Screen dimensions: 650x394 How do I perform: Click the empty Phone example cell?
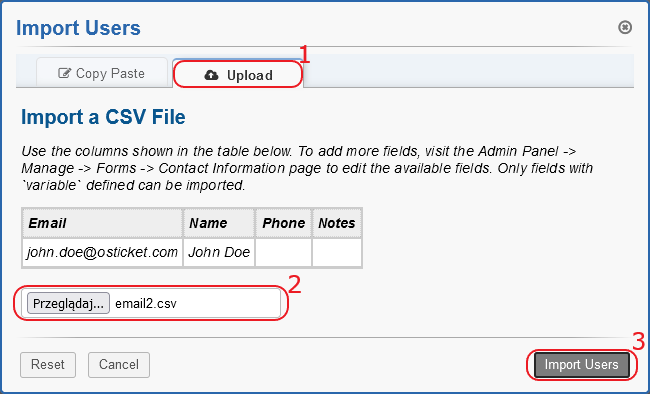point(284,252)
